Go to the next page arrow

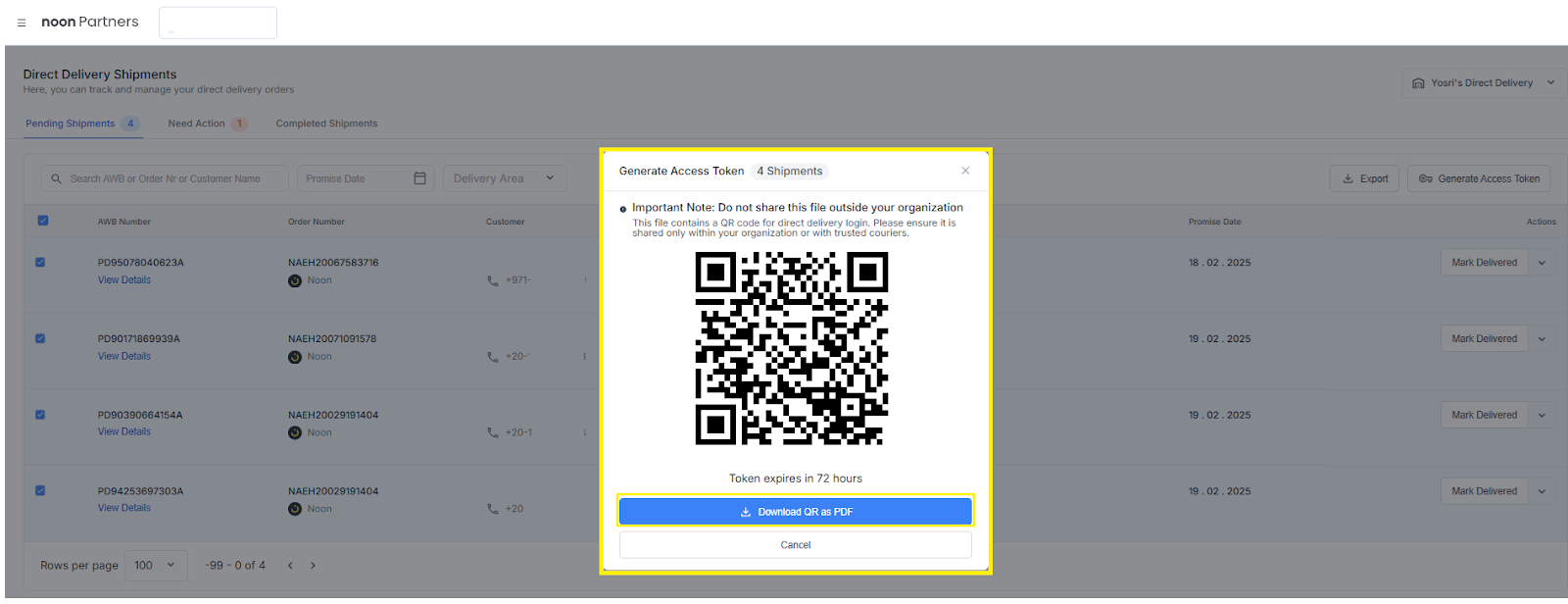(x=313, y=566)
